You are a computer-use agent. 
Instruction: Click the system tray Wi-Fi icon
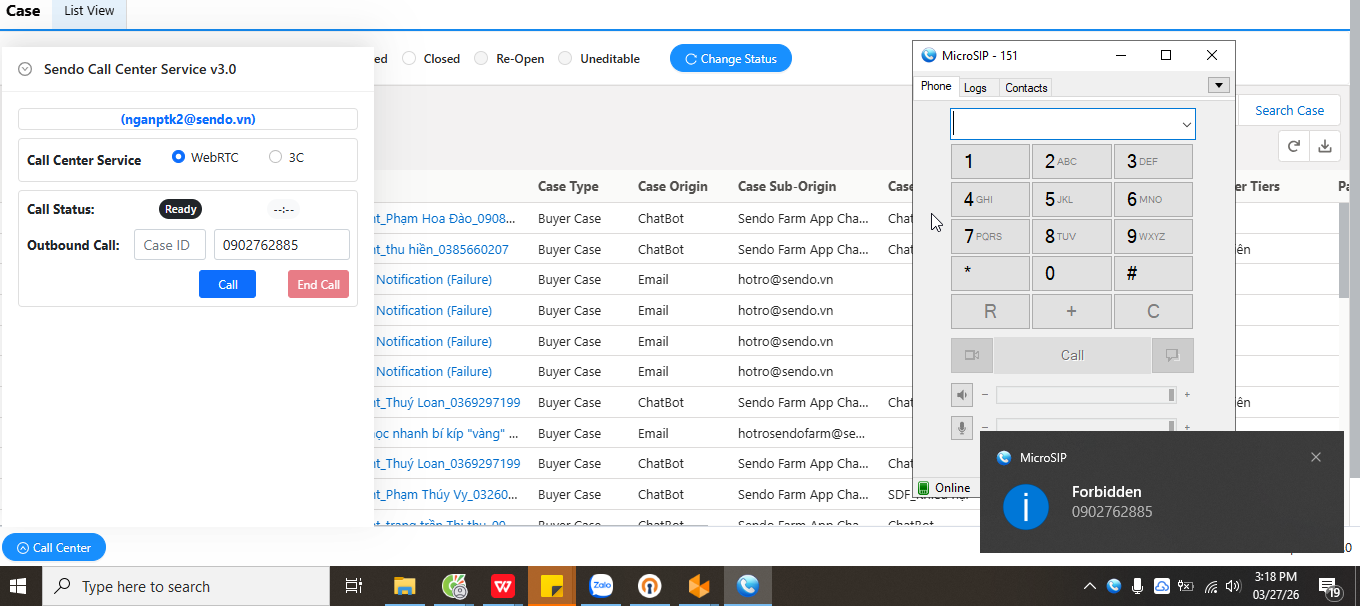[x=1211, y=586]
